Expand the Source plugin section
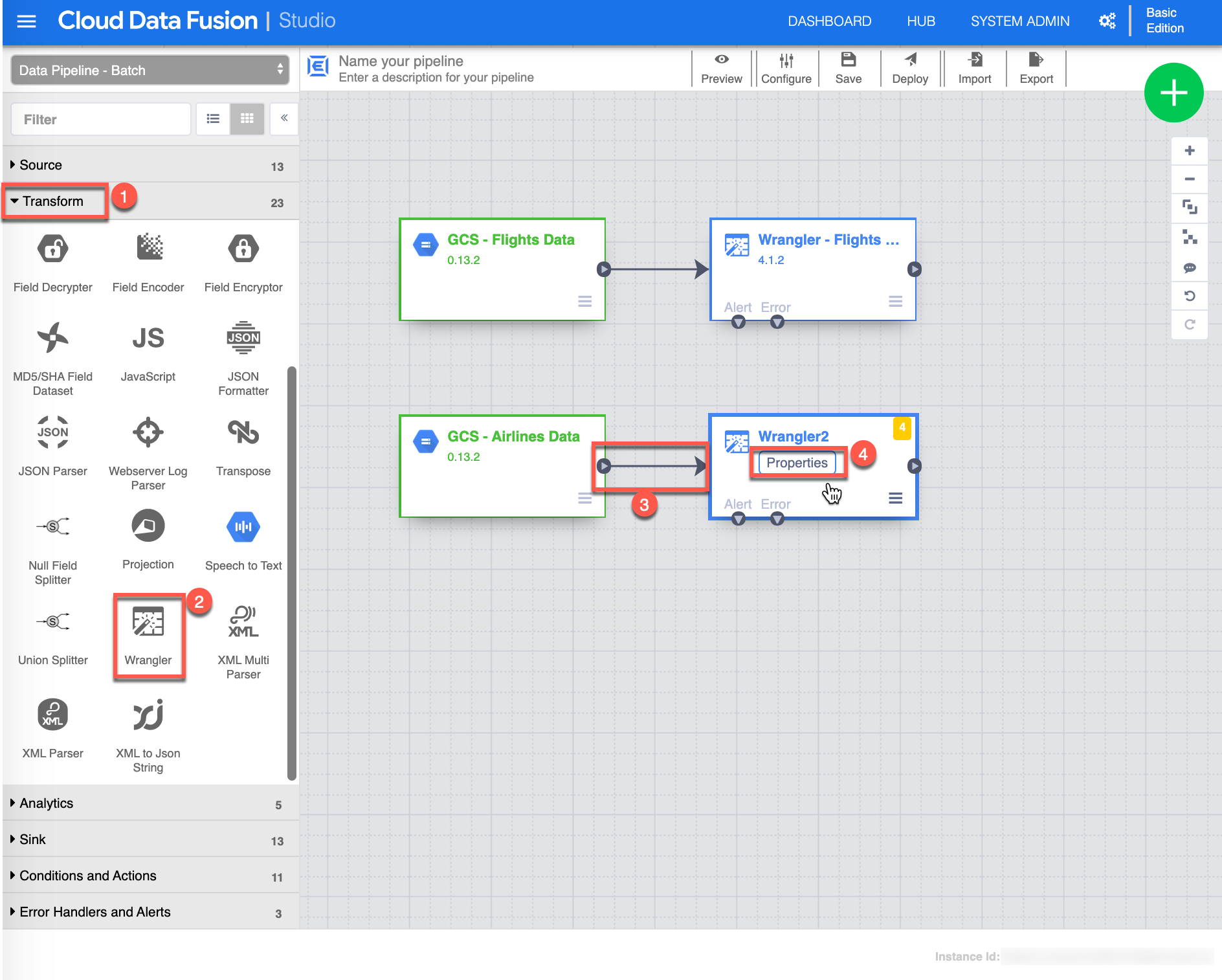Screen dimensions: 1222x980 tap(41, 165)
